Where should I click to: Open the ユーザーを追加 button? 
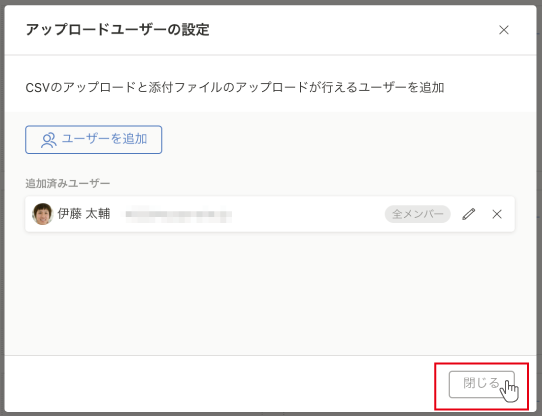point(93,140)
